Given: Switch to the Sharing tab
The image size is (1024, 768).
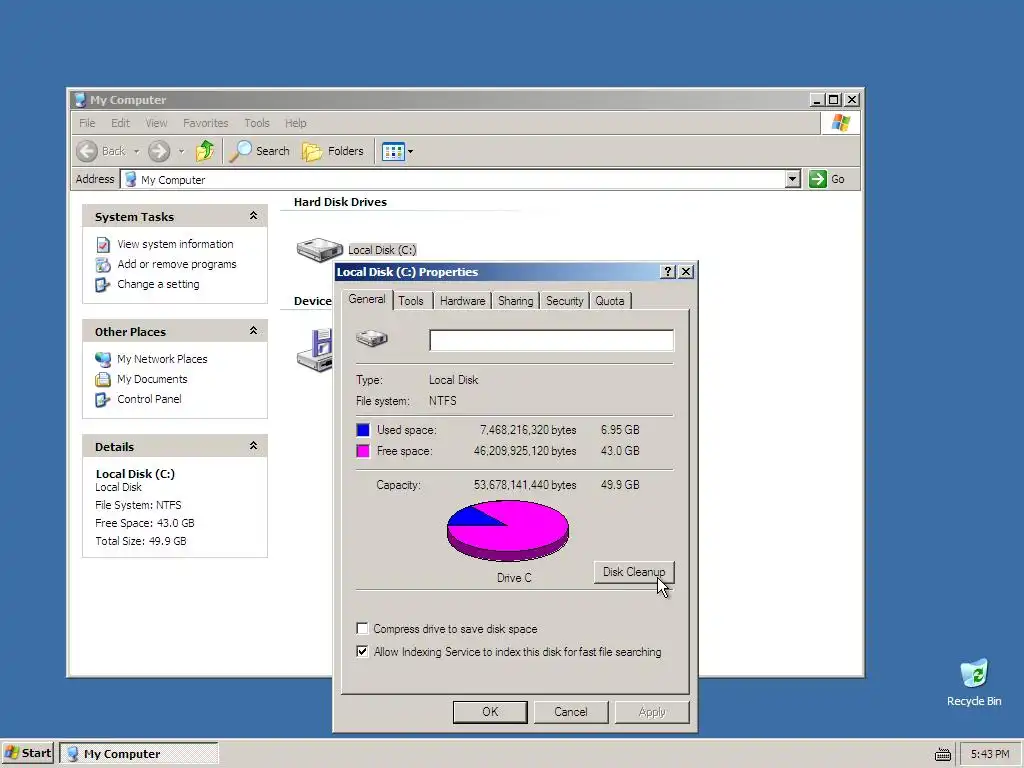Looking at the screenshot, I should click(x=515, y=301).
